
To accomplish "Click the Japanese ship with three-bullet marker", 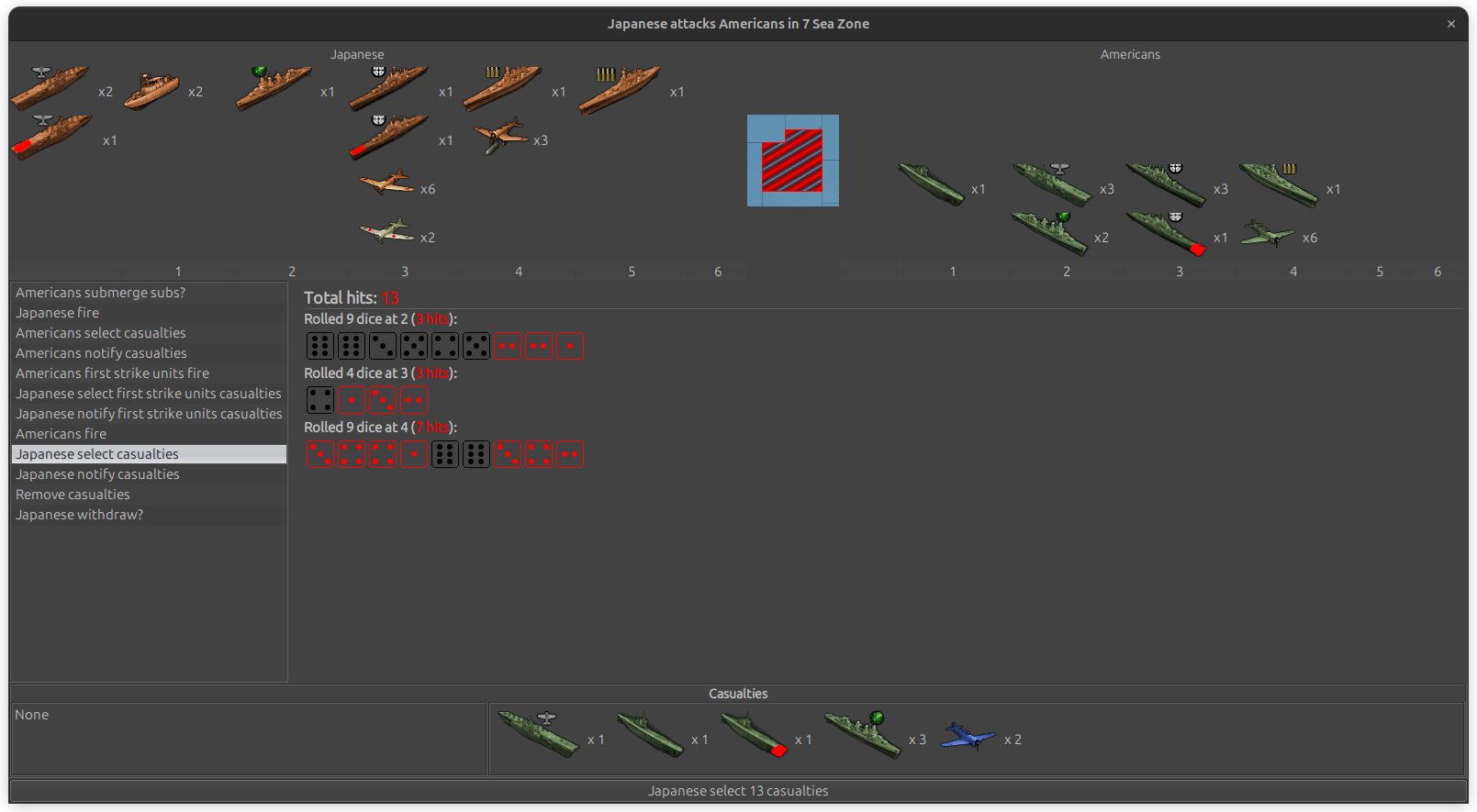I will pos(502,88).
